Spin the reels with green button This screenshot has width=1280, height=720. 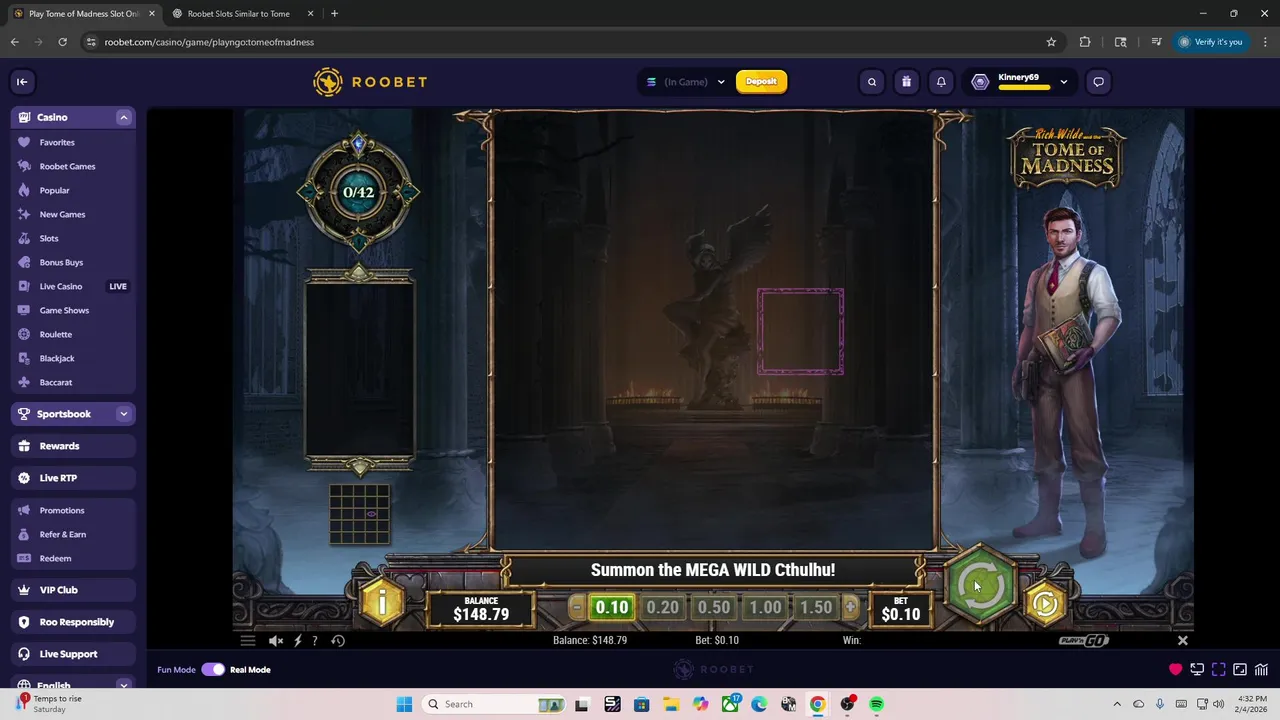[980, 586]
